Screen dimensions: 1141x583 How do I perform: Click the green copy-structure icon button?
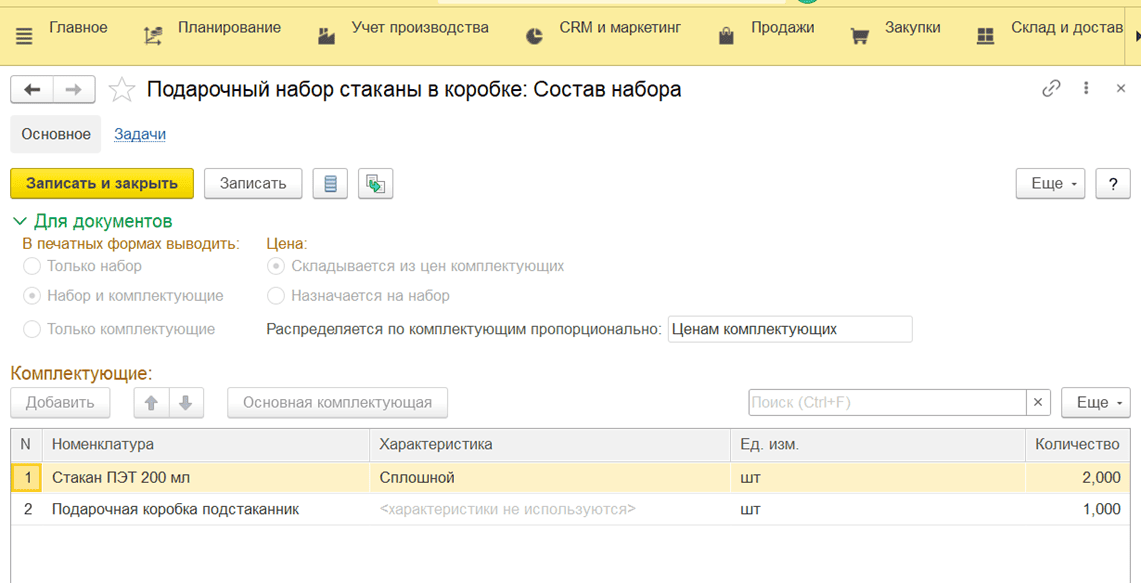pos(376,184)
